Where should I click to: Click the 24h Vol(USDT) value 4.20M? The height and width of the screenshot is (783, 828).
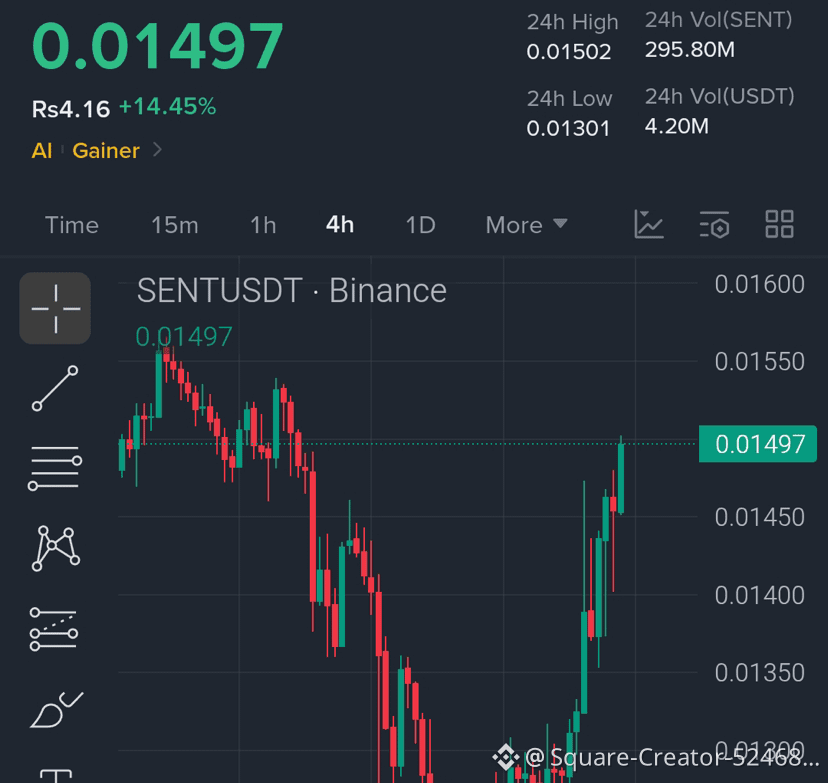tap(676, 126)
